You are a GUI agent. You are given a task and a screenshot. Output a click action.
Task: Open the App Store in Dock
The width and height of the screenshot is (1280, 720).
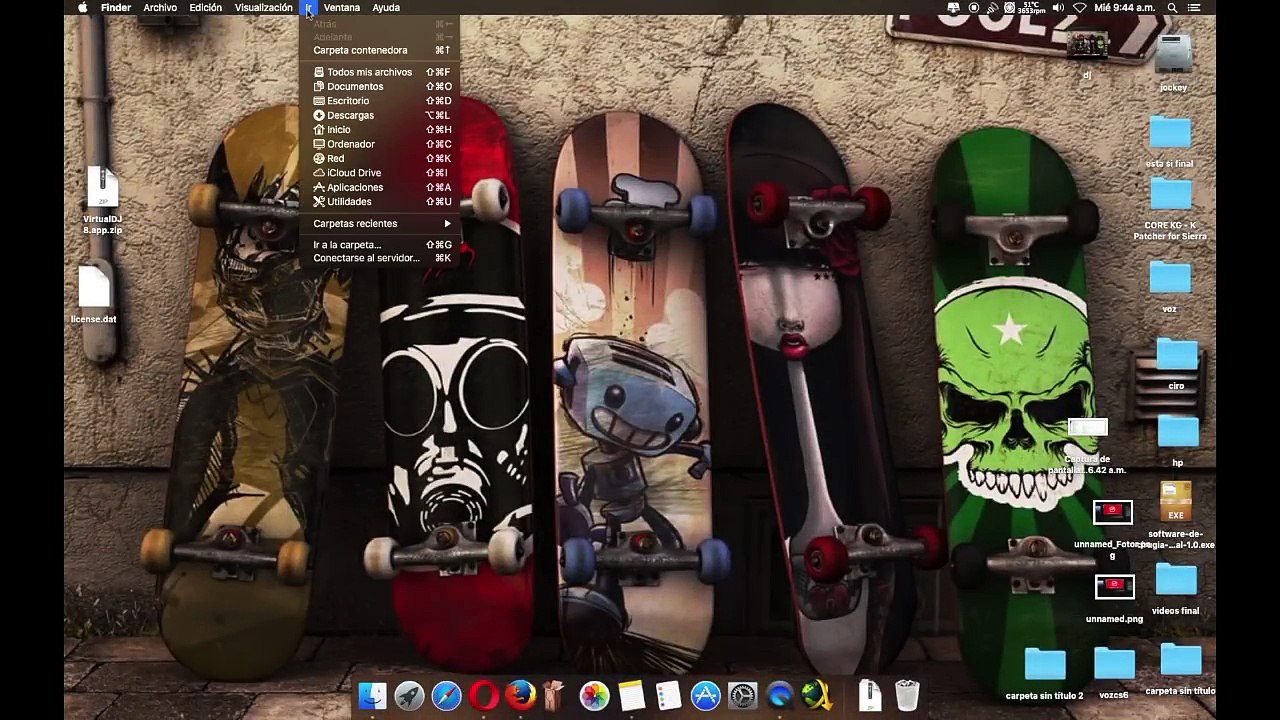tap(705, 695)
